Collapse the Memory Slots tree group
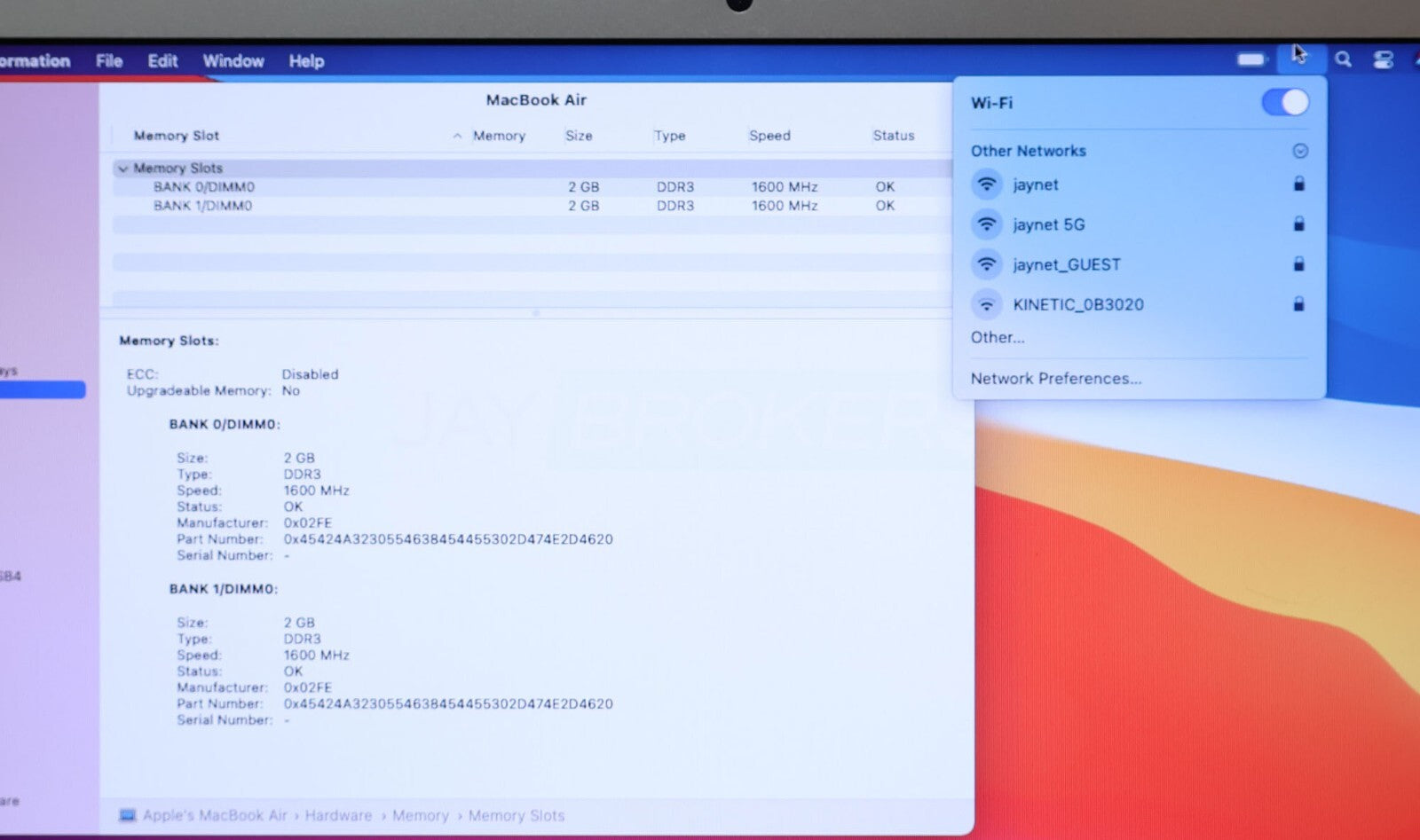Viewport: 1420px width, 840px height. click(123, 168)
